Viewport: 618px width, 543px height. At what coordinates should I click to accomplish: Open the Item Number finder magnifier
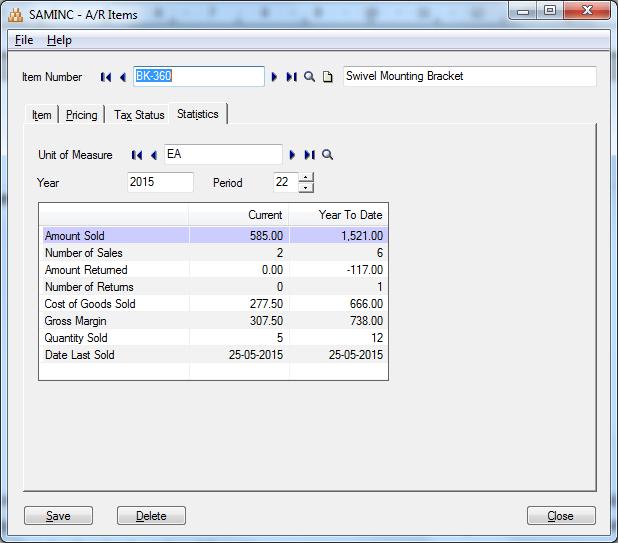point(310,77)
